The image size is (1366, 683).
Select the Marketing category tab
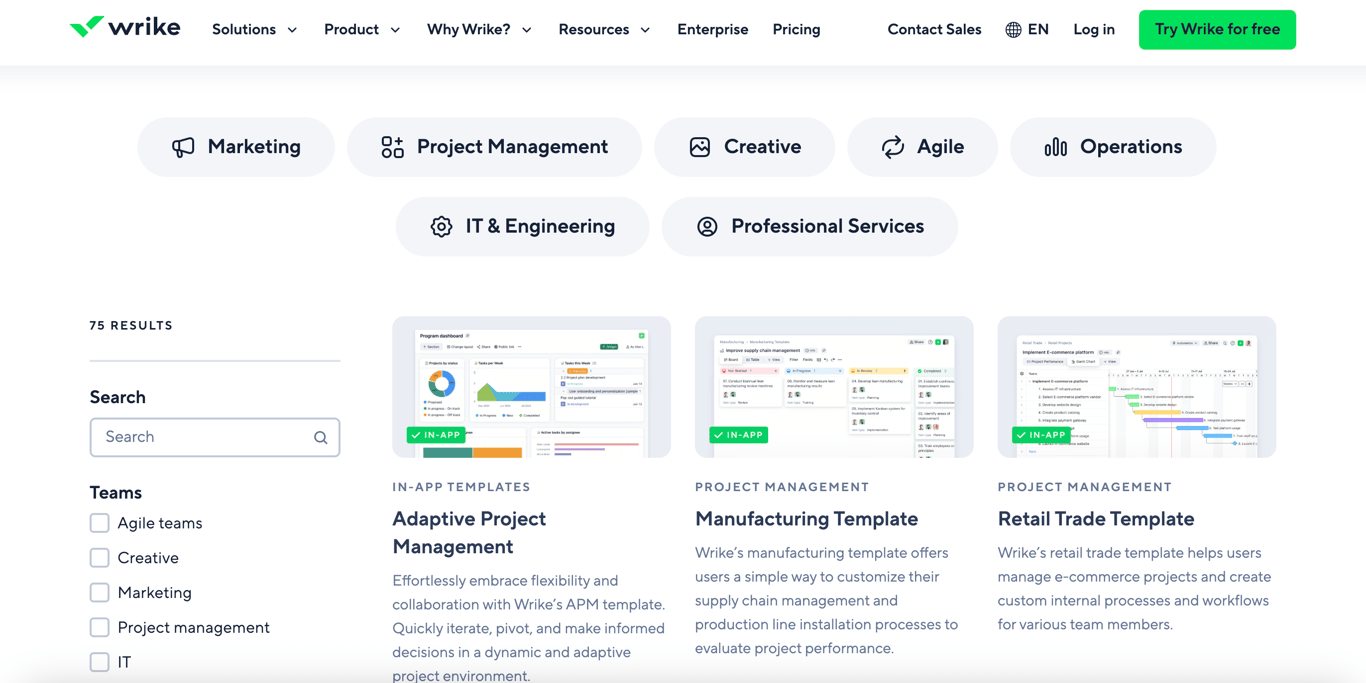pos(236,147)
